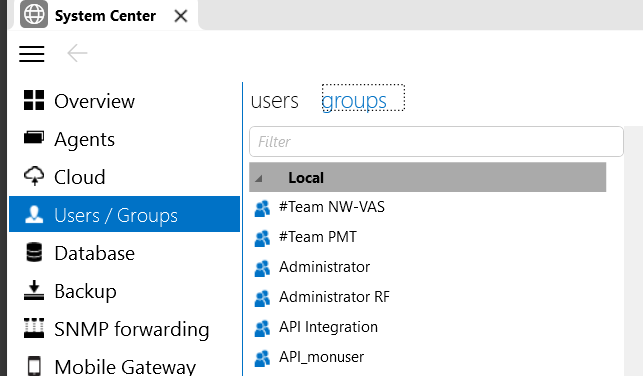Click the Backup download icon
Viewport: 643px width, 376px height.
[x=34, y=290]
